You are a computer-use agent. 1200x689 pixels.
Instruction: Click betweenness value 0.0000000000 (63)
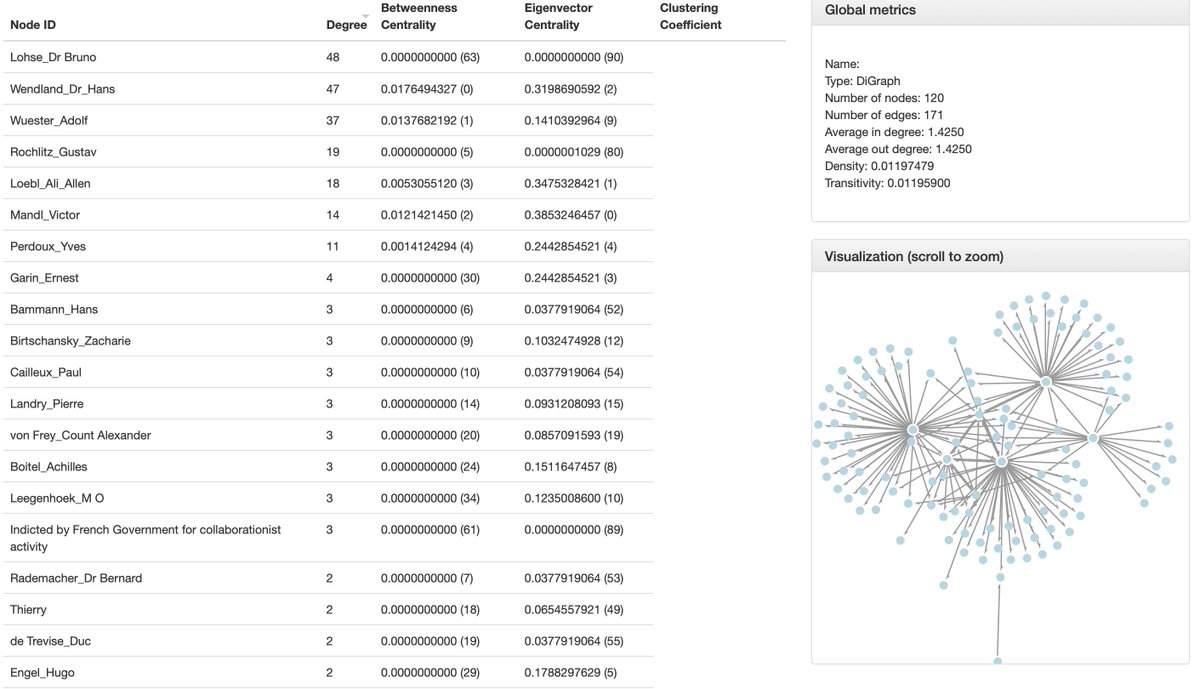click(x=431, y=58)
